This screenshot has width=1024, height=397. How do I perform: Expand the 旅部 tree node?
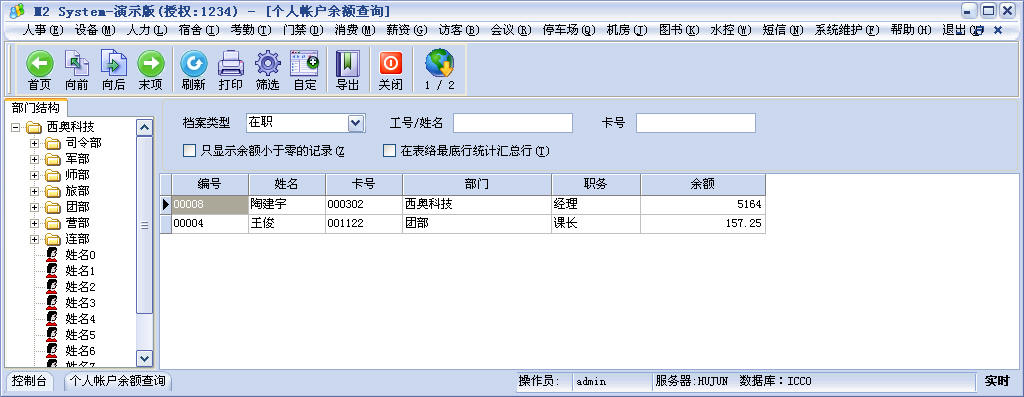point(35,191)
